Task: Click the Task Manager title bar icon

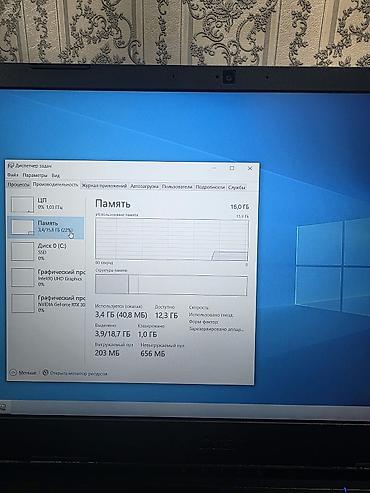Action: point(10,166)
